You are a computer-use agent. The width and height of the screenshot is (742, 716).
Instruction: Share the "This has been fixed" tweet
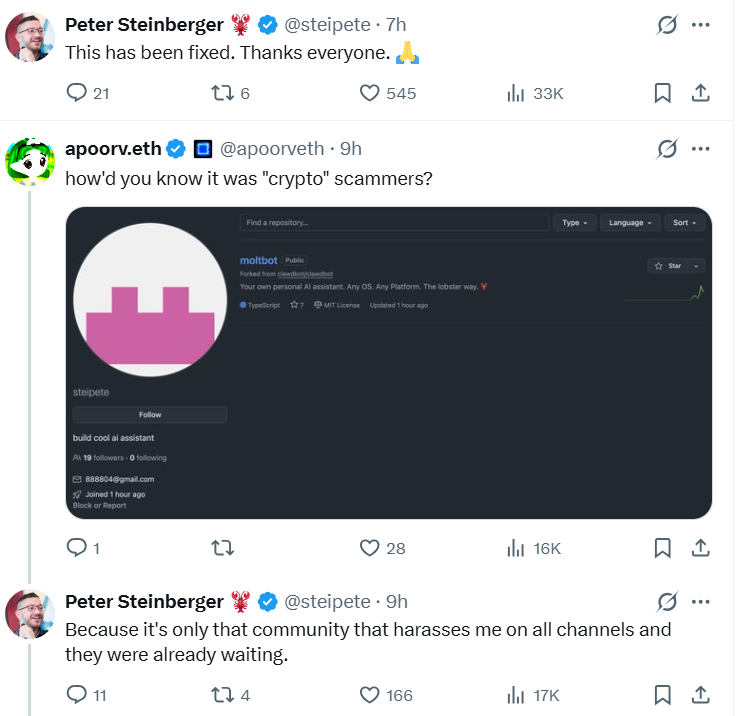701,93
